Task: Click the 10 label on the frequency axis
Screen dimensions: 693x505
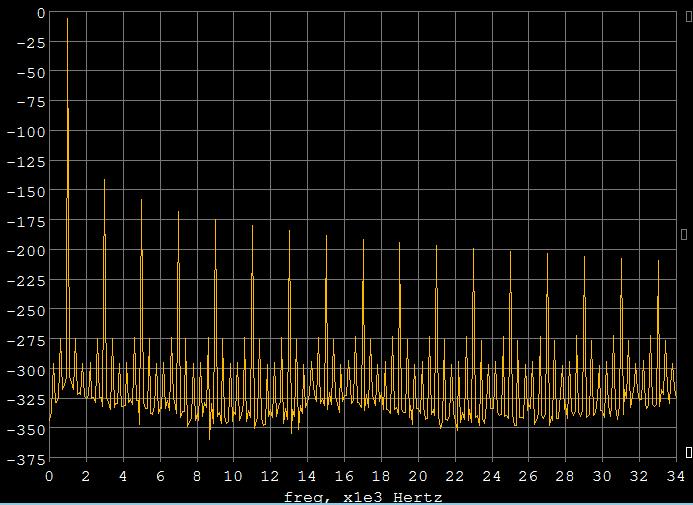Action: 233,476
